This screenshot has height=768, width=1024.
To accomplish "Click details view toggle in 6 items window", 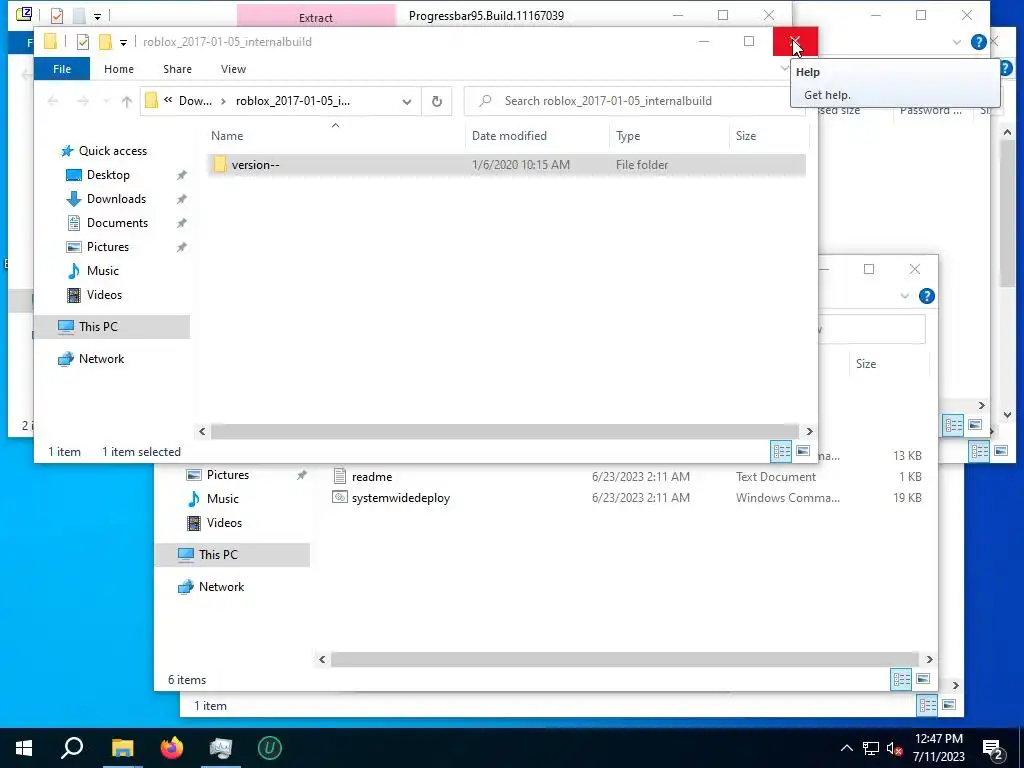I will [x=901, y=679].
